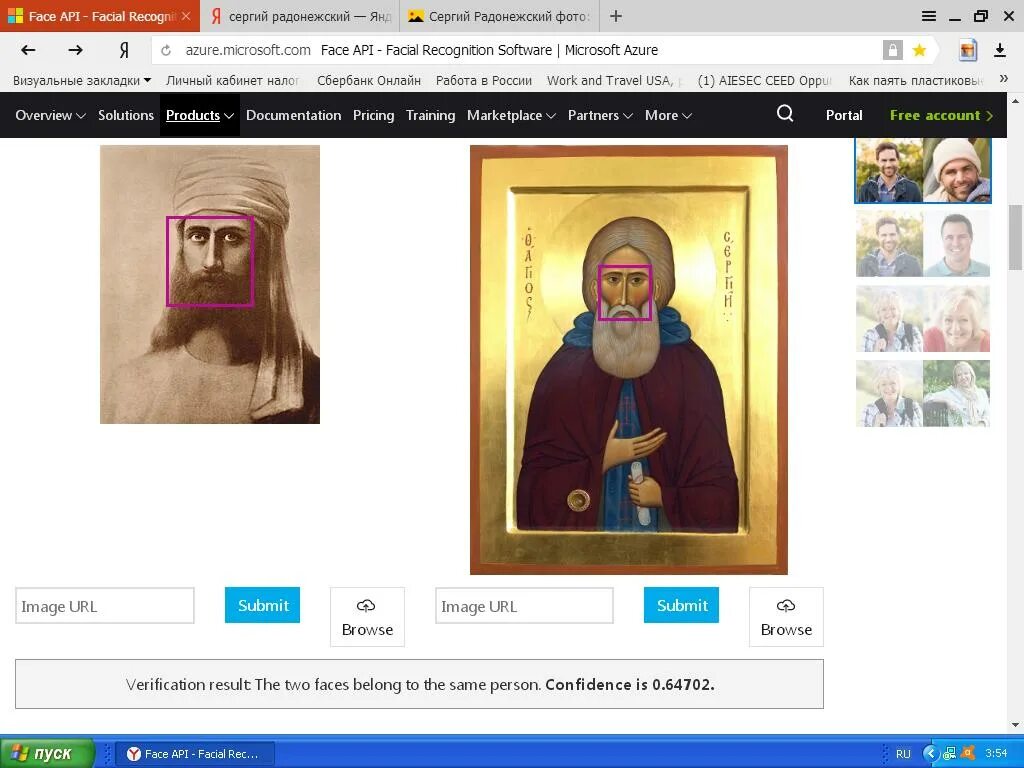Submit the left image URL
This screenshot has height=768, width=1024.
point(262,605)
